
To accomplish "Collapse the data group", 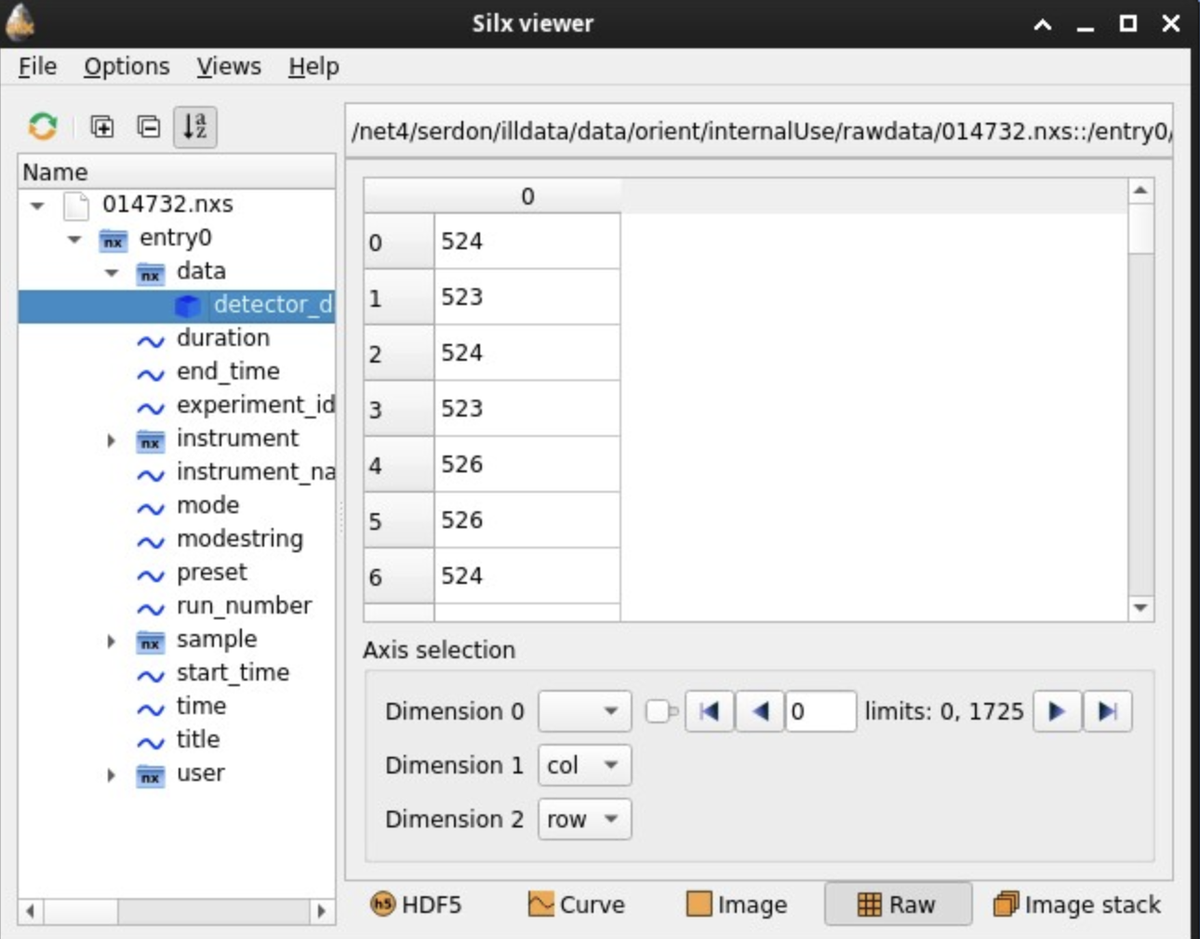I will 112,273.
